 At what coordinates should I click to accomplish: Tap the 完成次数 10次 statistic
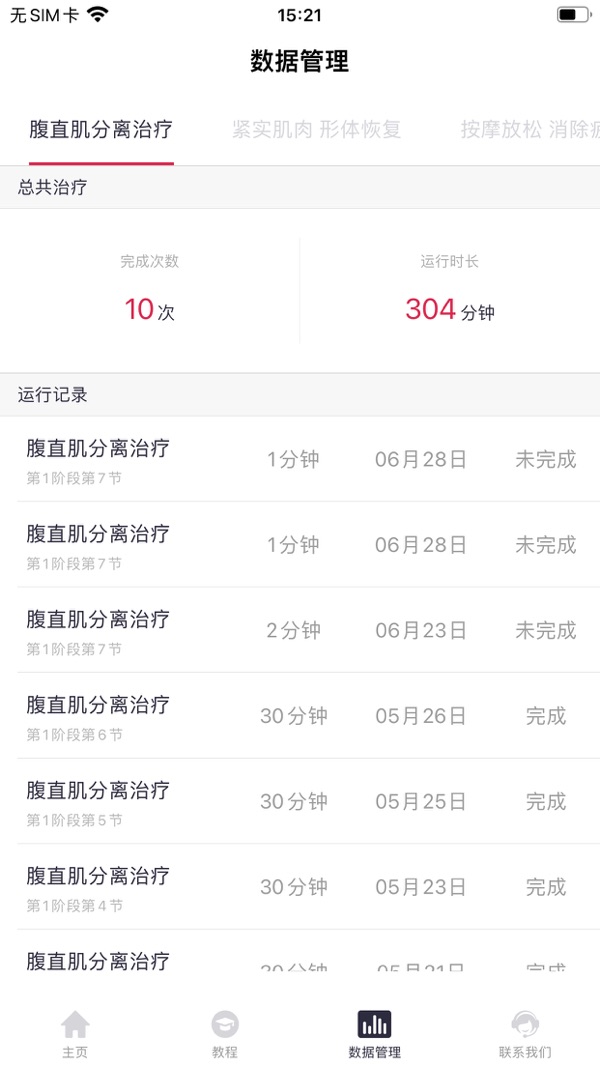pos(150,292)
